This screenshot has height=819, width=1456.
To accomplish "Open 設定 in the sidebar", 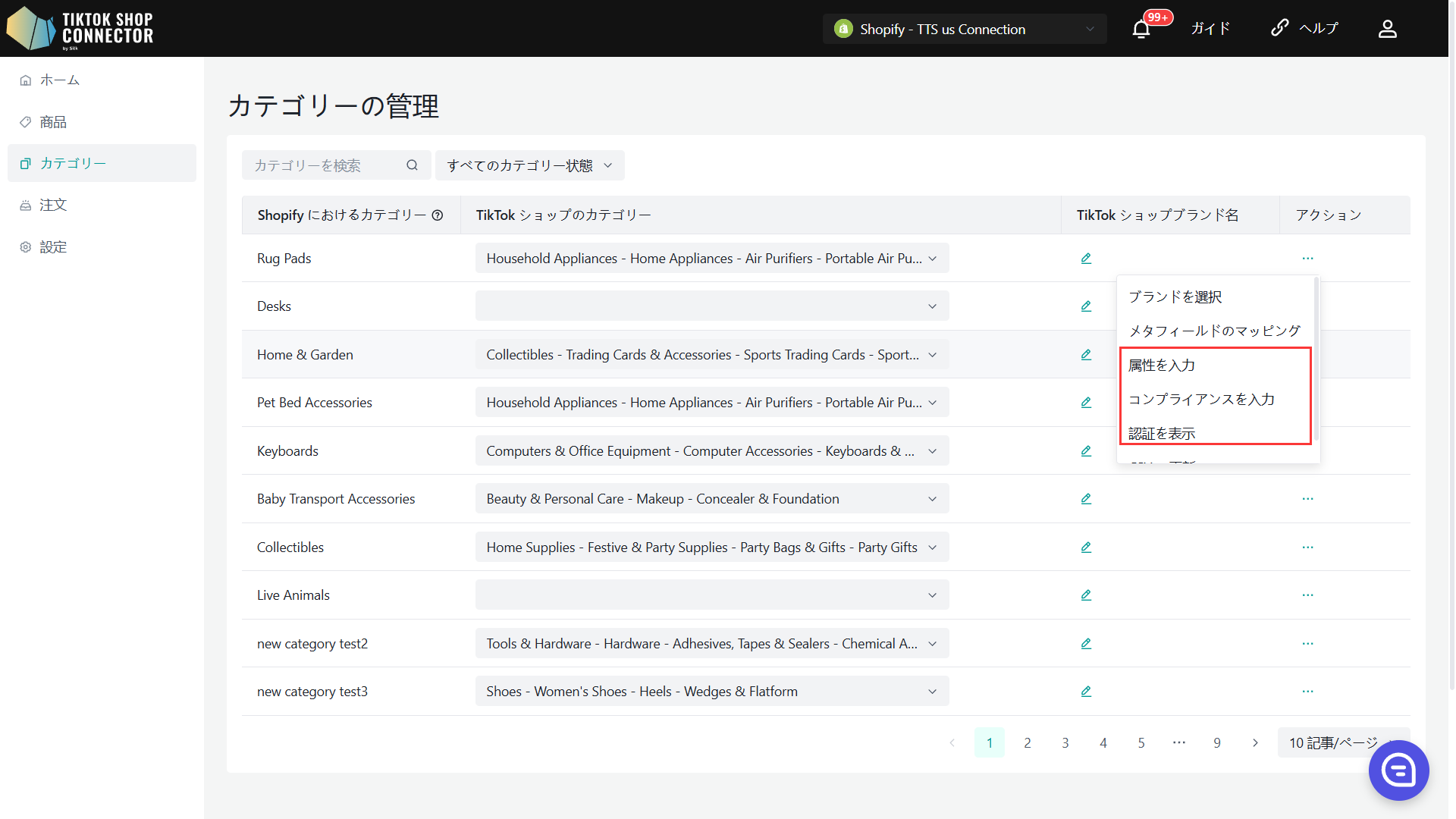I will (102, 247).
